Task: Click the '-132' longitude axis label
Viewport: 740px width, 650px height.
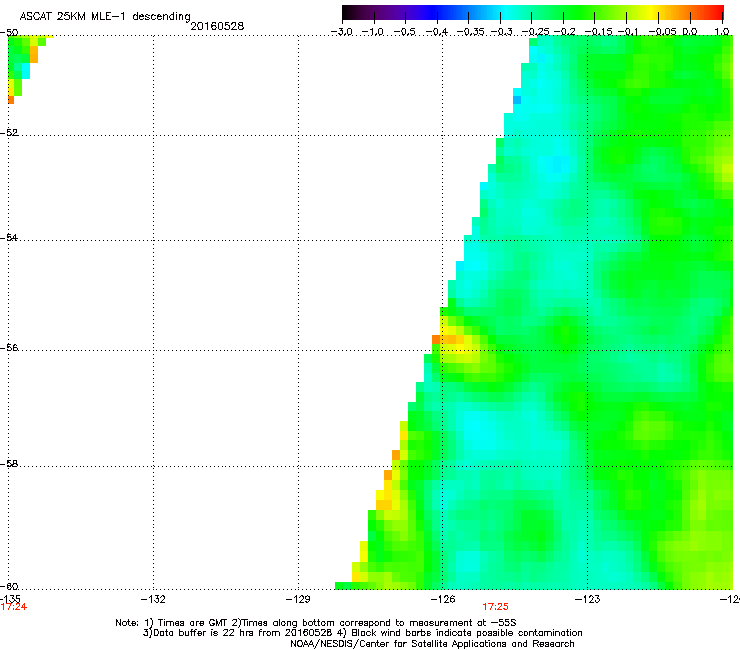Action: [153, 599]
